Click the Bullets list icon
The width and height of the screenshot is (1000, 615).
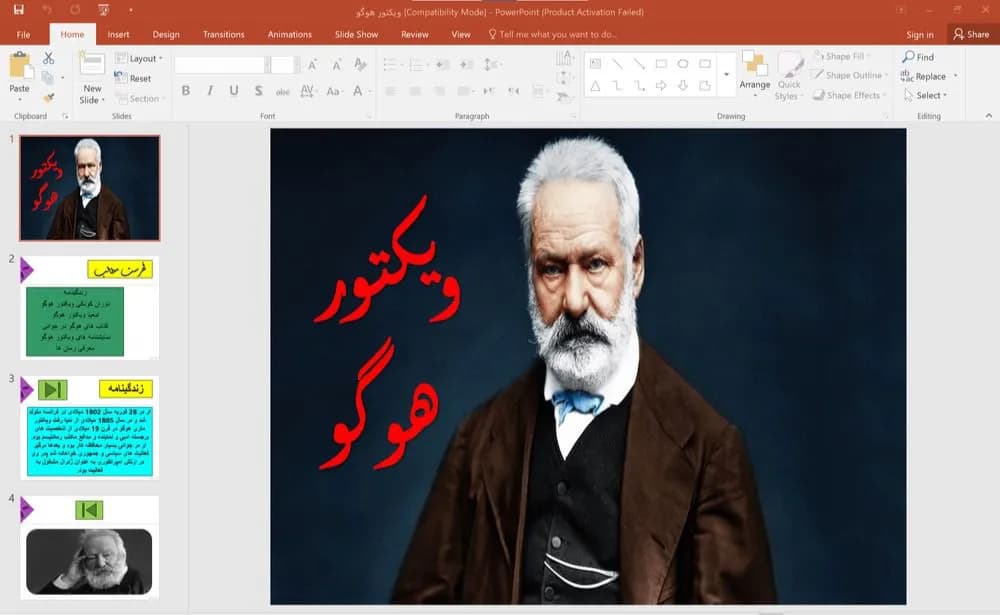tap(392, 64)
